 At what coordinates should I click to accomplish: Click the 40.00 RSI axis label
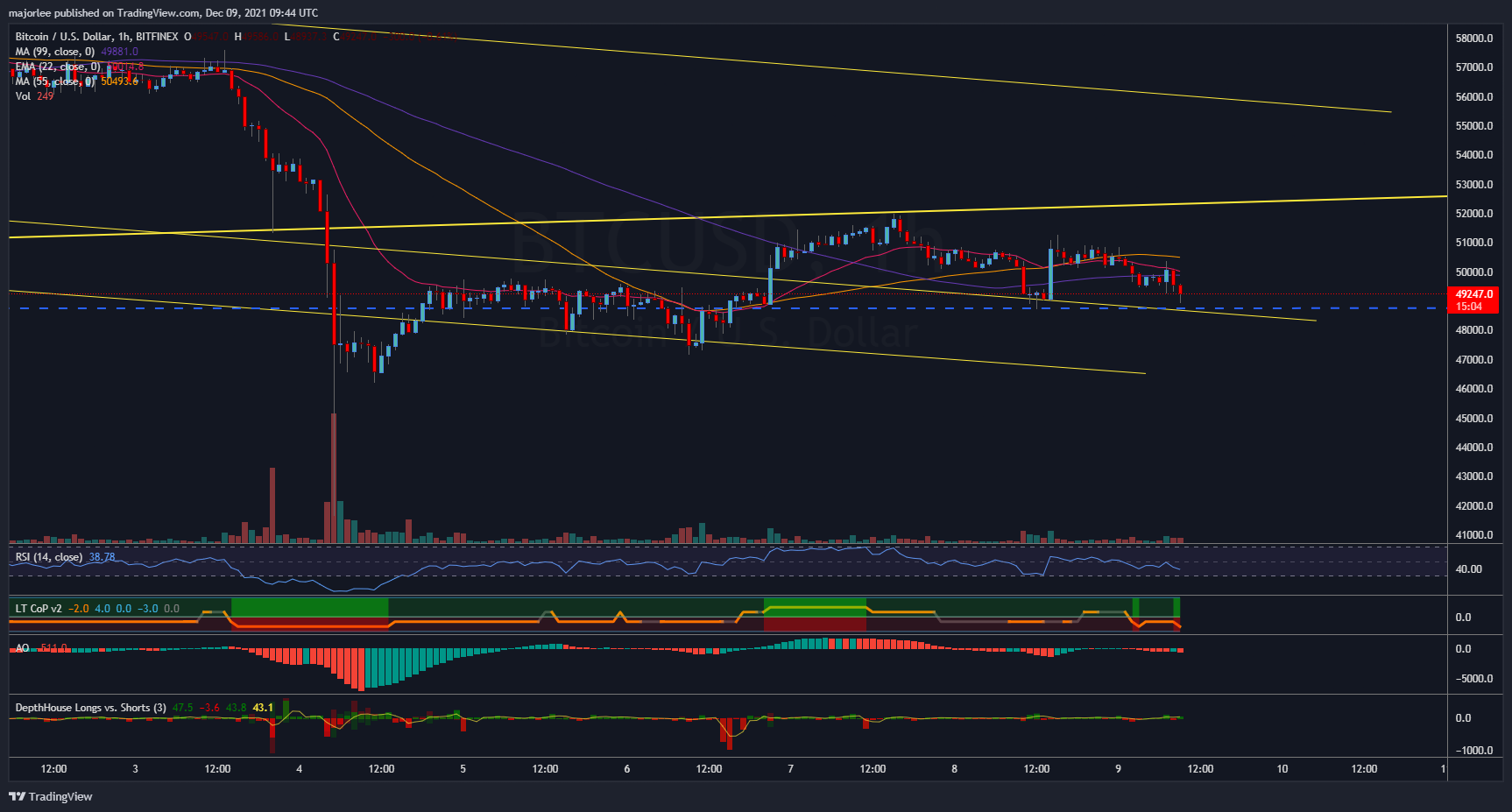click(x=1469, y=569)
